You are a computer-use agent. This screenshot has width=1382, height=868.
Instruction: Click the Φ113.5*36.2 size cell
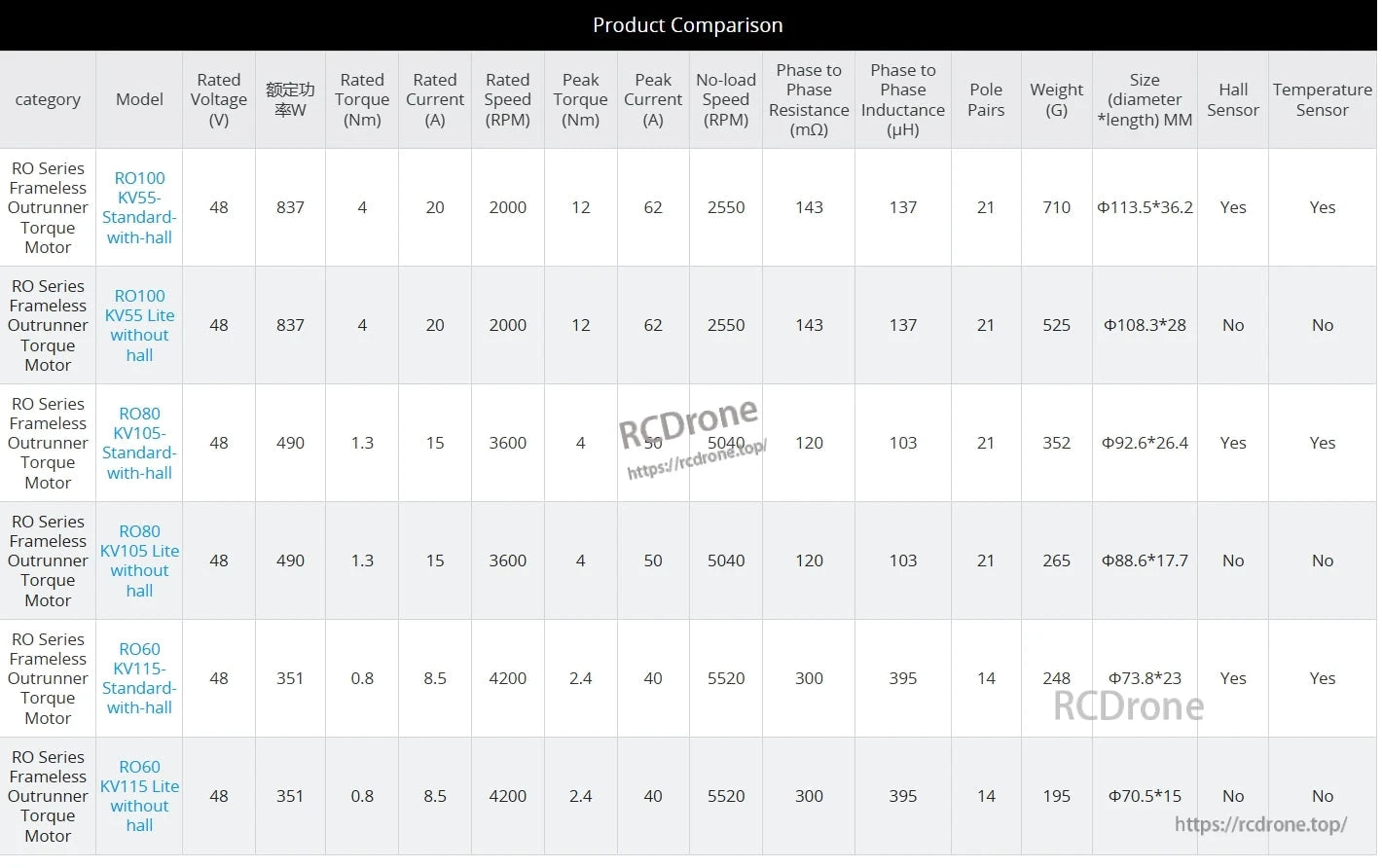[1145, 207]
